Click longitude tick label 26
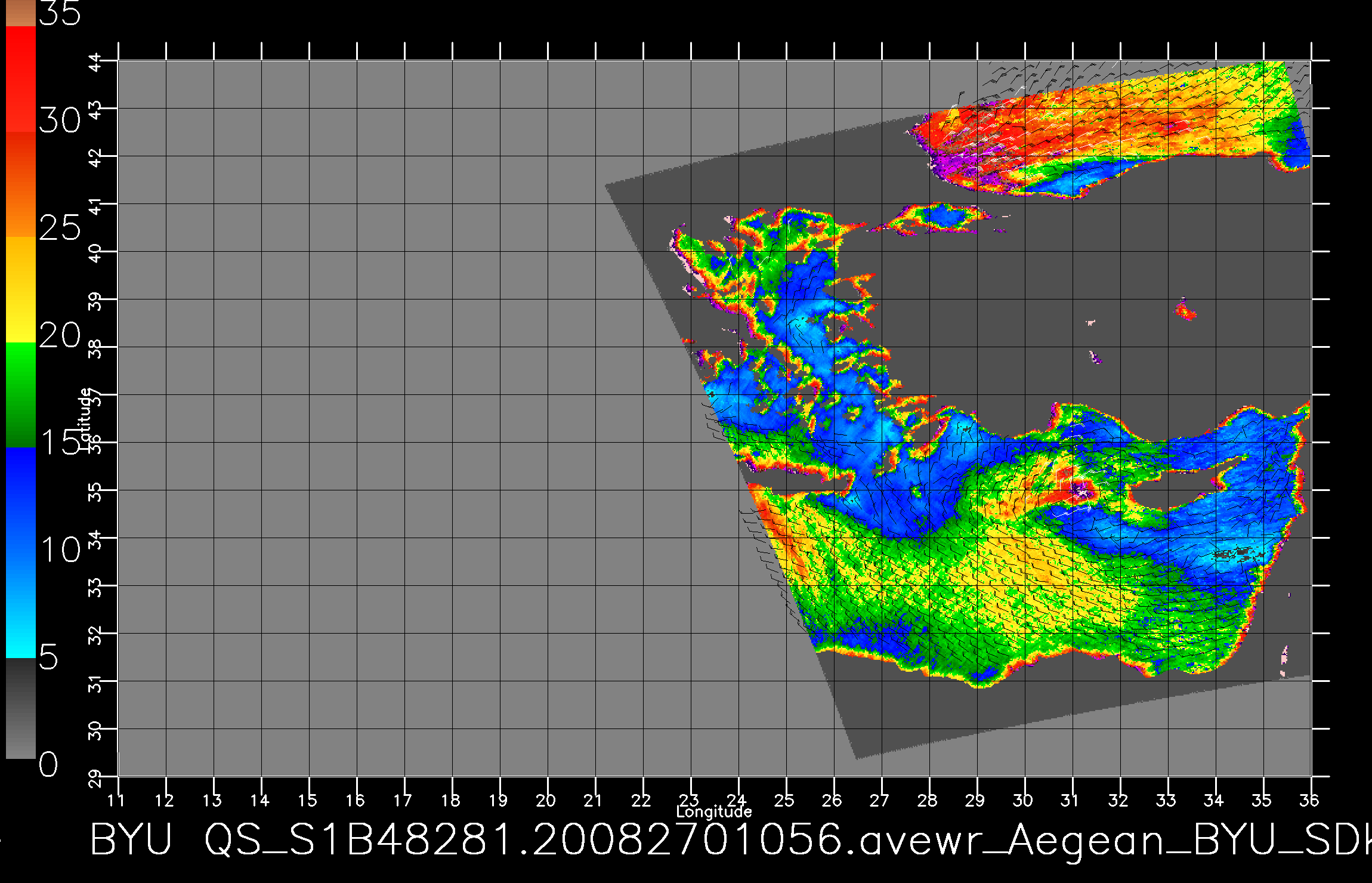Image resolution: width=1372 pixels, height=883 pixels. (833, 800)
